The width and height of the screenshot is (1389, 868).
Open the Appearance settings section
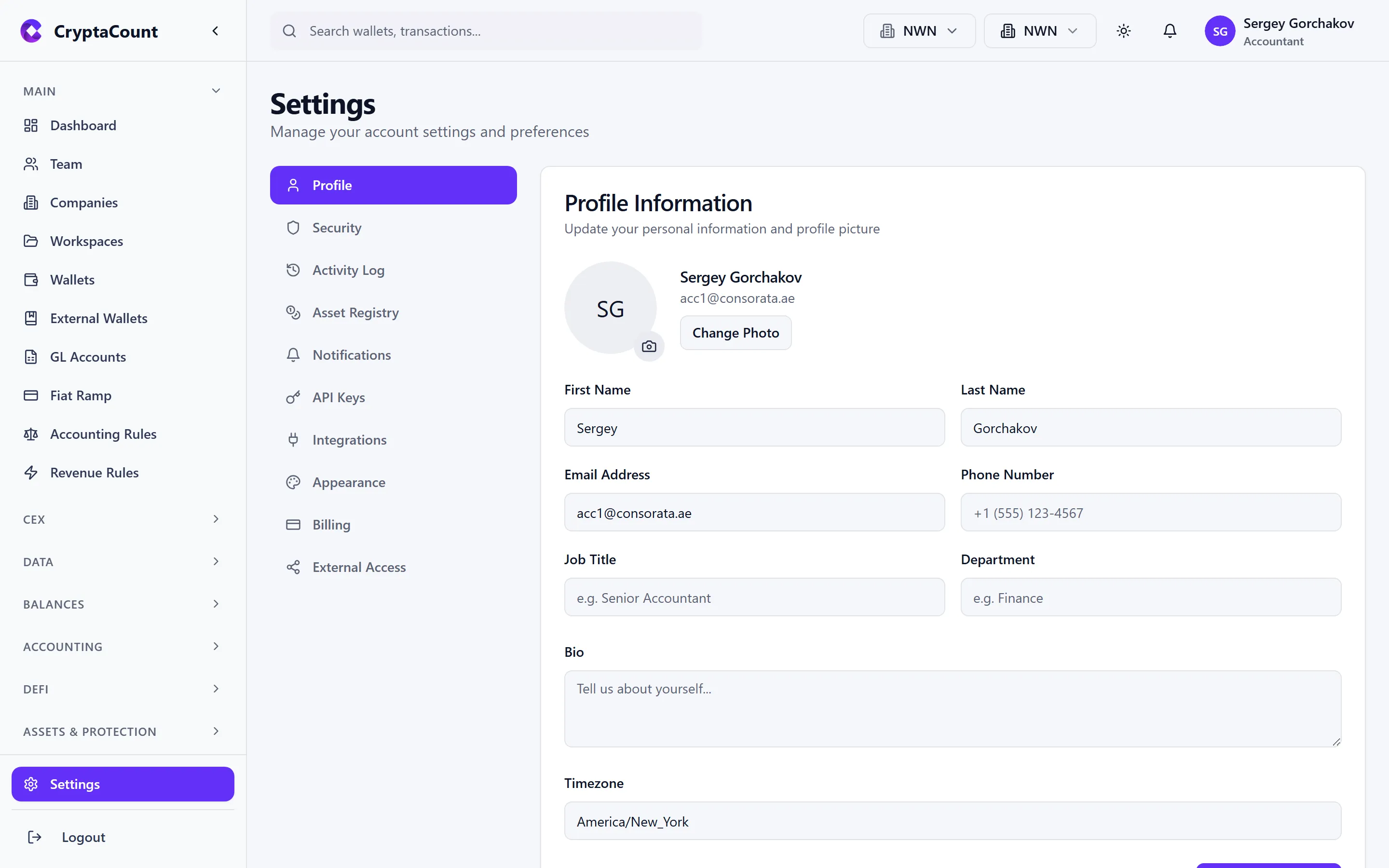click(348, 482)
